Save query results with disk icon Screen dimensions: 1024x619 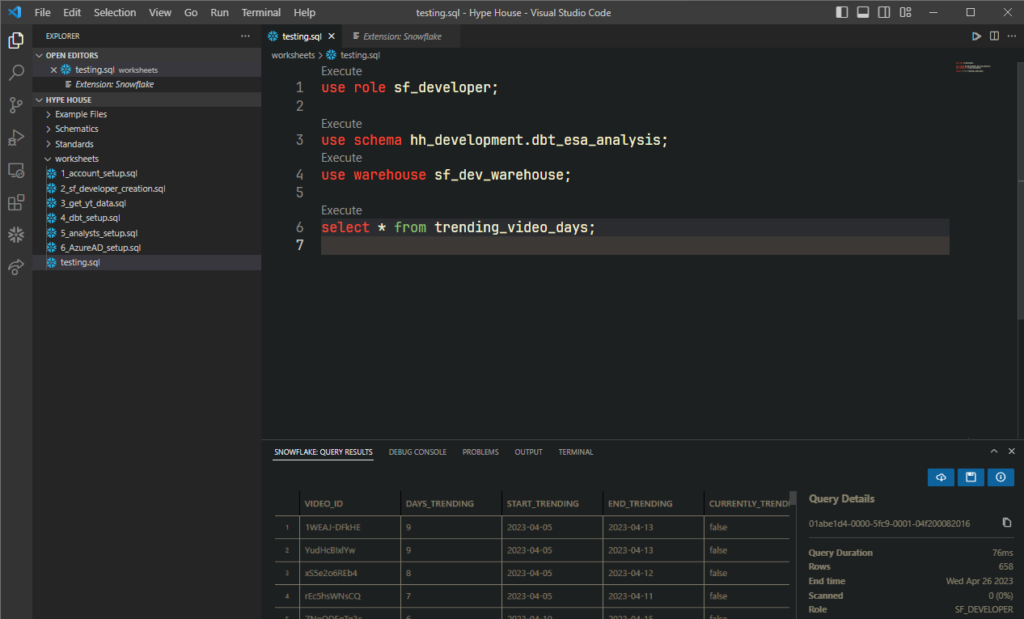(969, 478)
